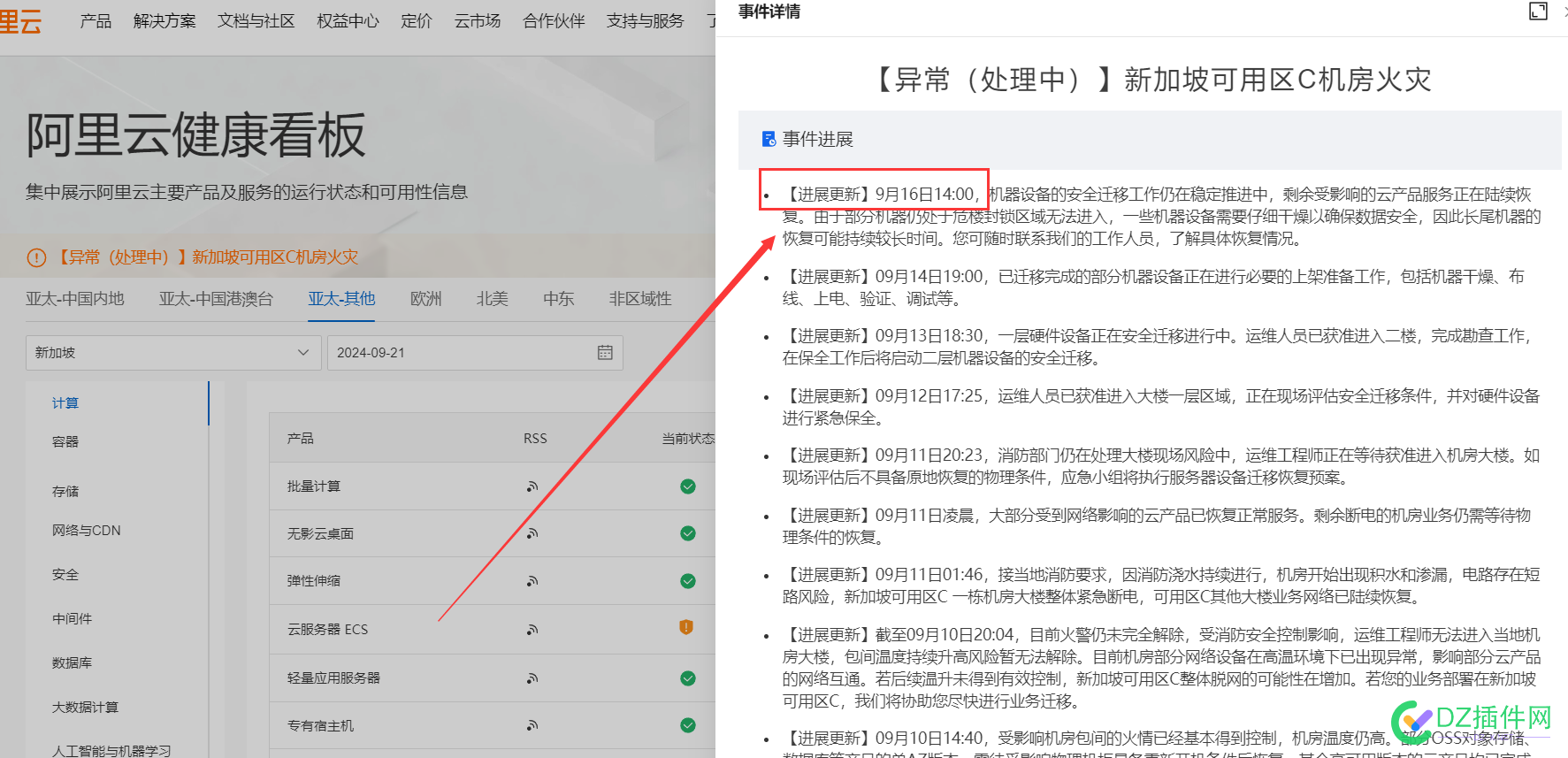Select 安全 in the category sidebar

click(65, 575)
